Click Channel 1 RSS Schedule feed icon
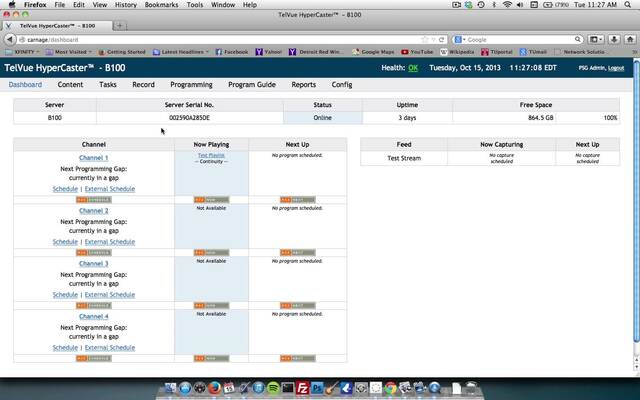 (x=93, y=200)
